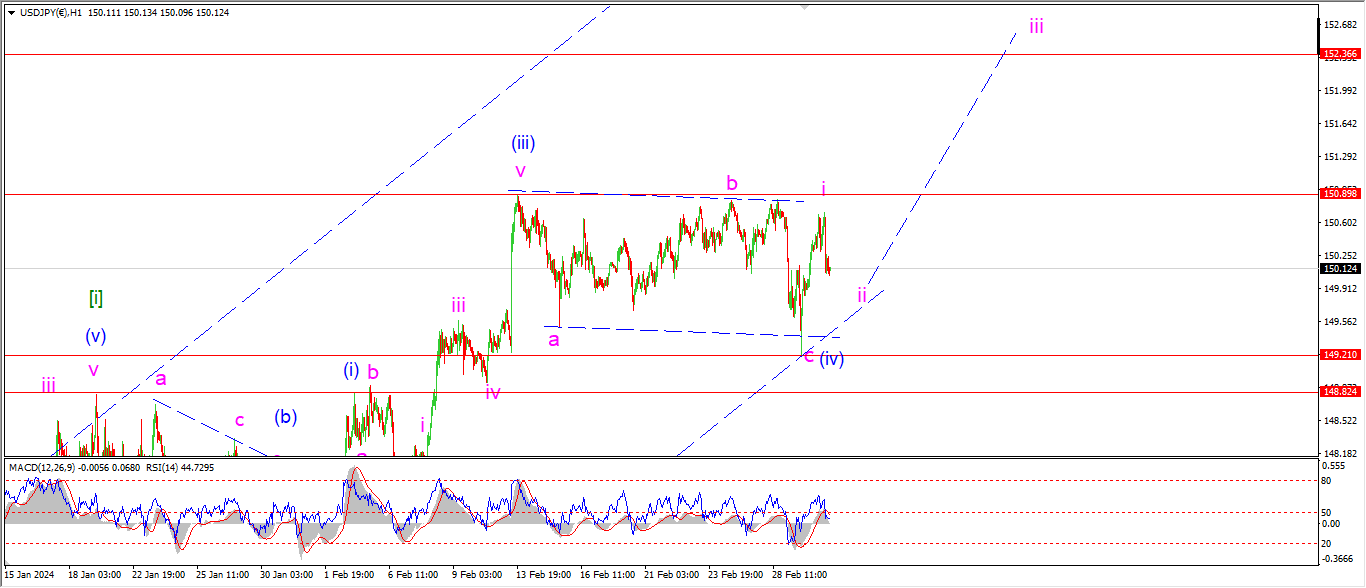The height and width of the screenshot is (588, 1366).
Task: Click the 13 Feb 19:00 time axis label
Action: (x=541, y=575)
